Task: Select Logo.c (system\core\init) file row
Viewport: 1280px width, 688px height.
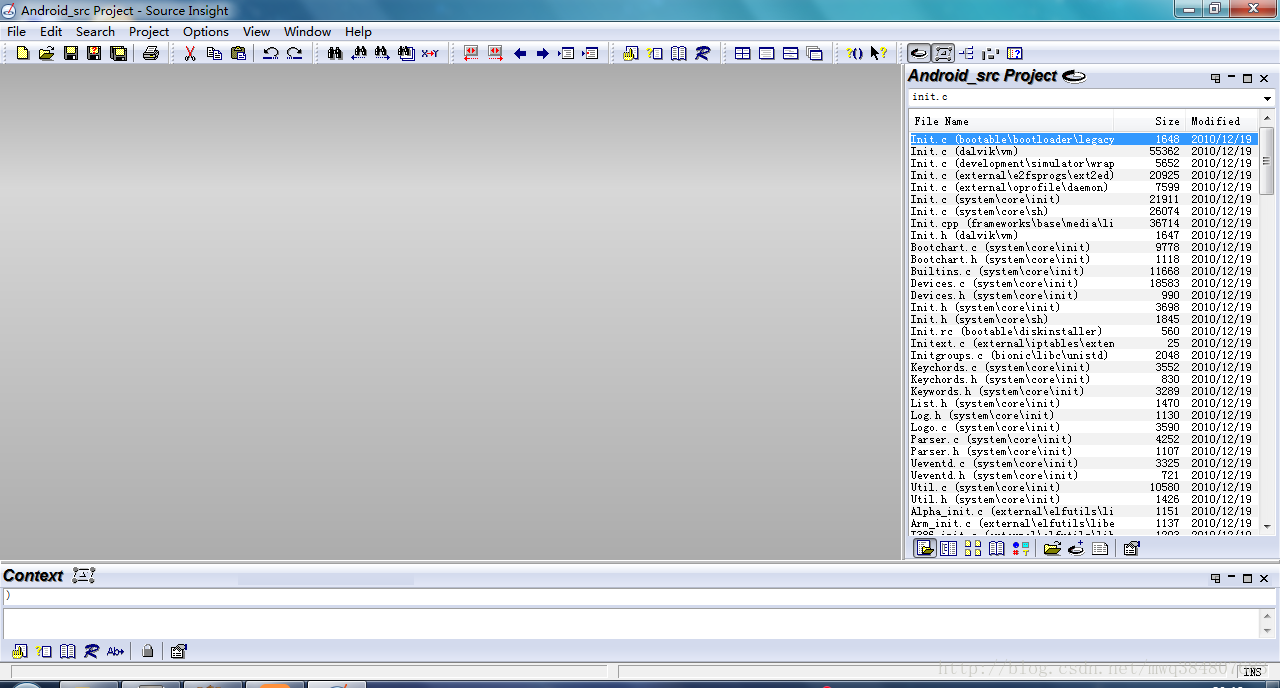Action: tap(1082, 427)
